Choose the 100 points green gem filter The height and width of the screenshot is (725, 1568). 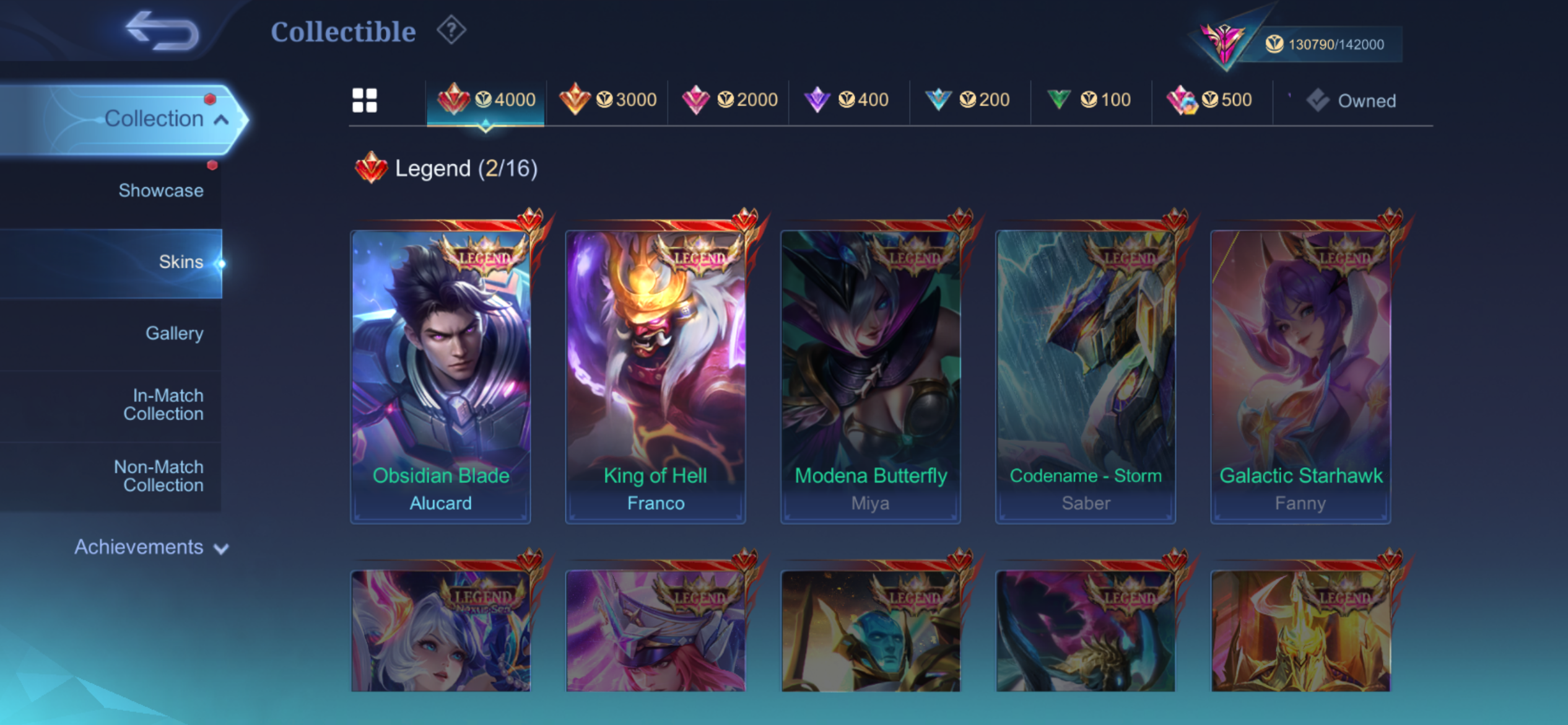[1089, 100]
